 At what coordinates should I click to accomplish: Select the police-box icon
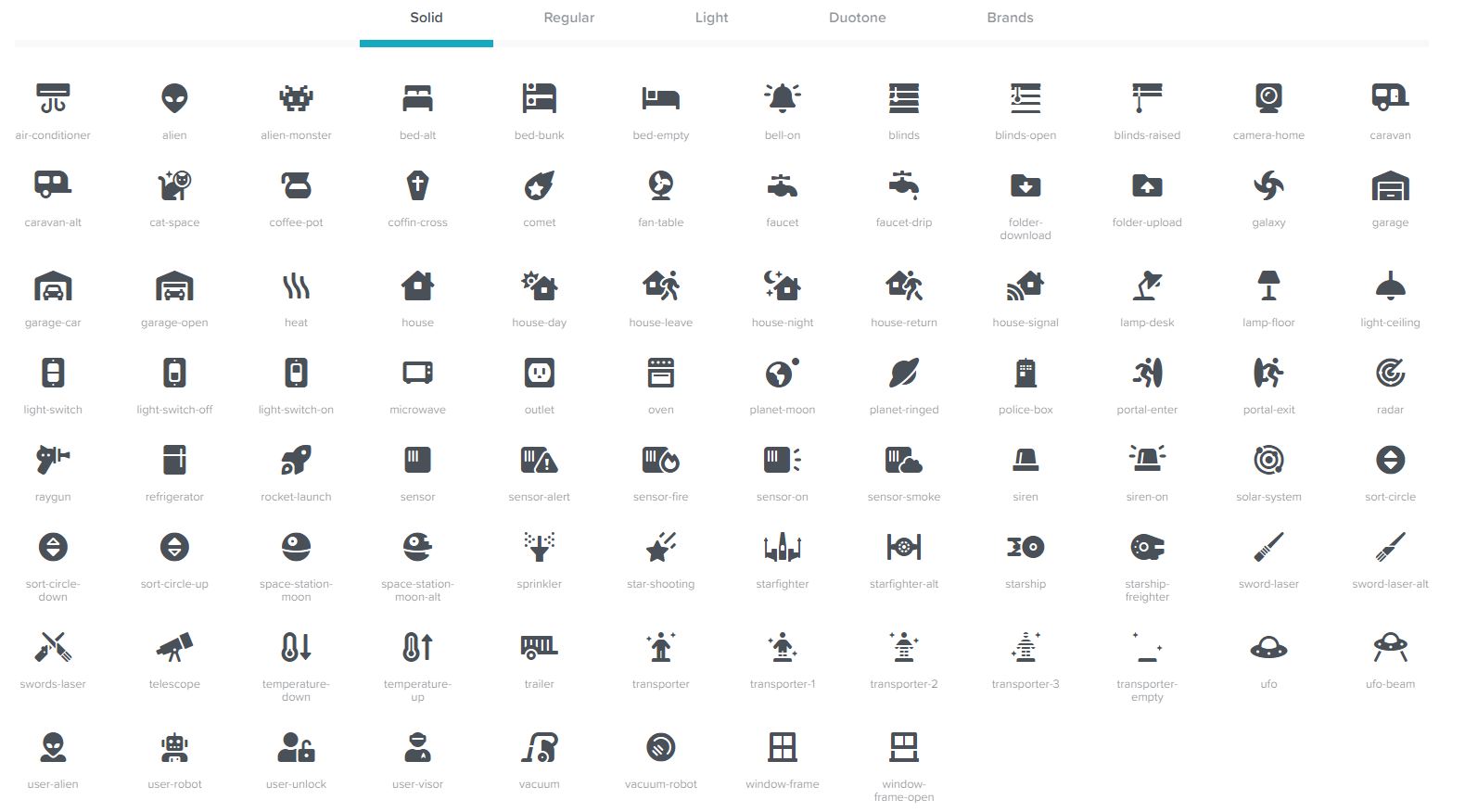click(x=1025, y=373)
